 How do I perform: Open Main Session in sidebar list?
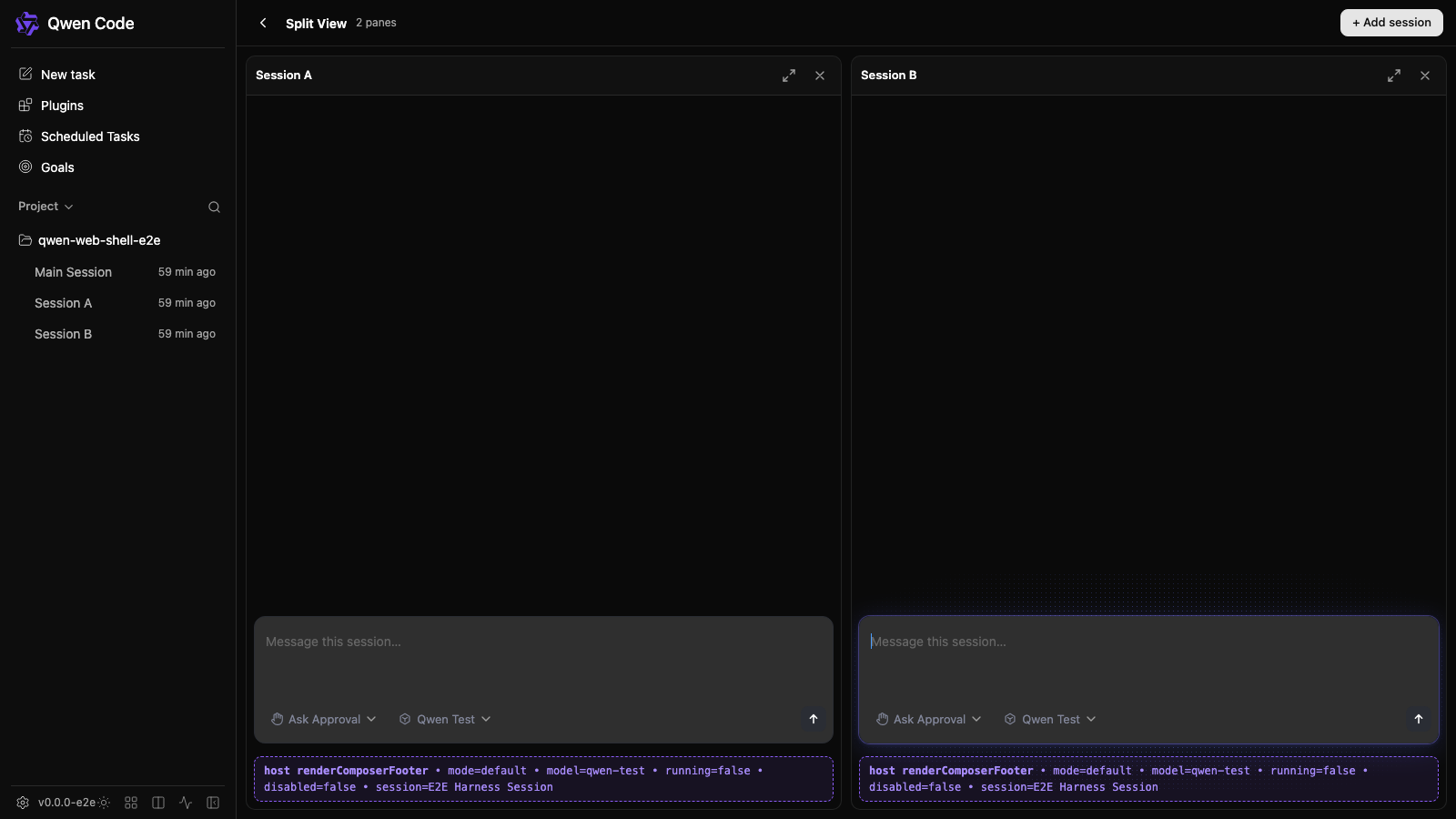click(x=117, y=272)
